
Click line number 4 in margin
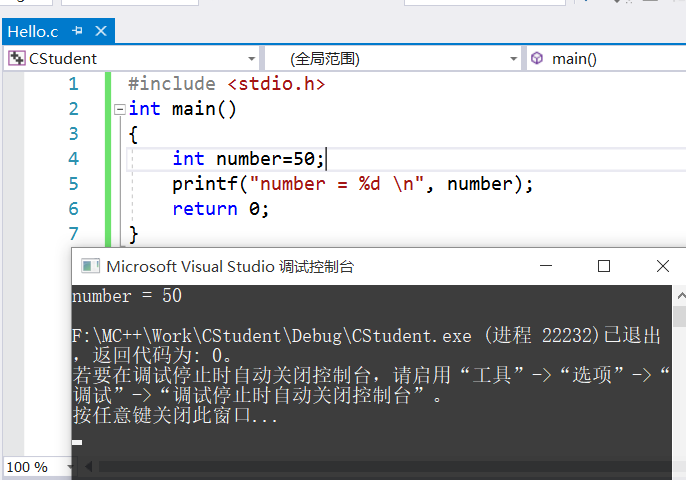[x=74, y=158]
